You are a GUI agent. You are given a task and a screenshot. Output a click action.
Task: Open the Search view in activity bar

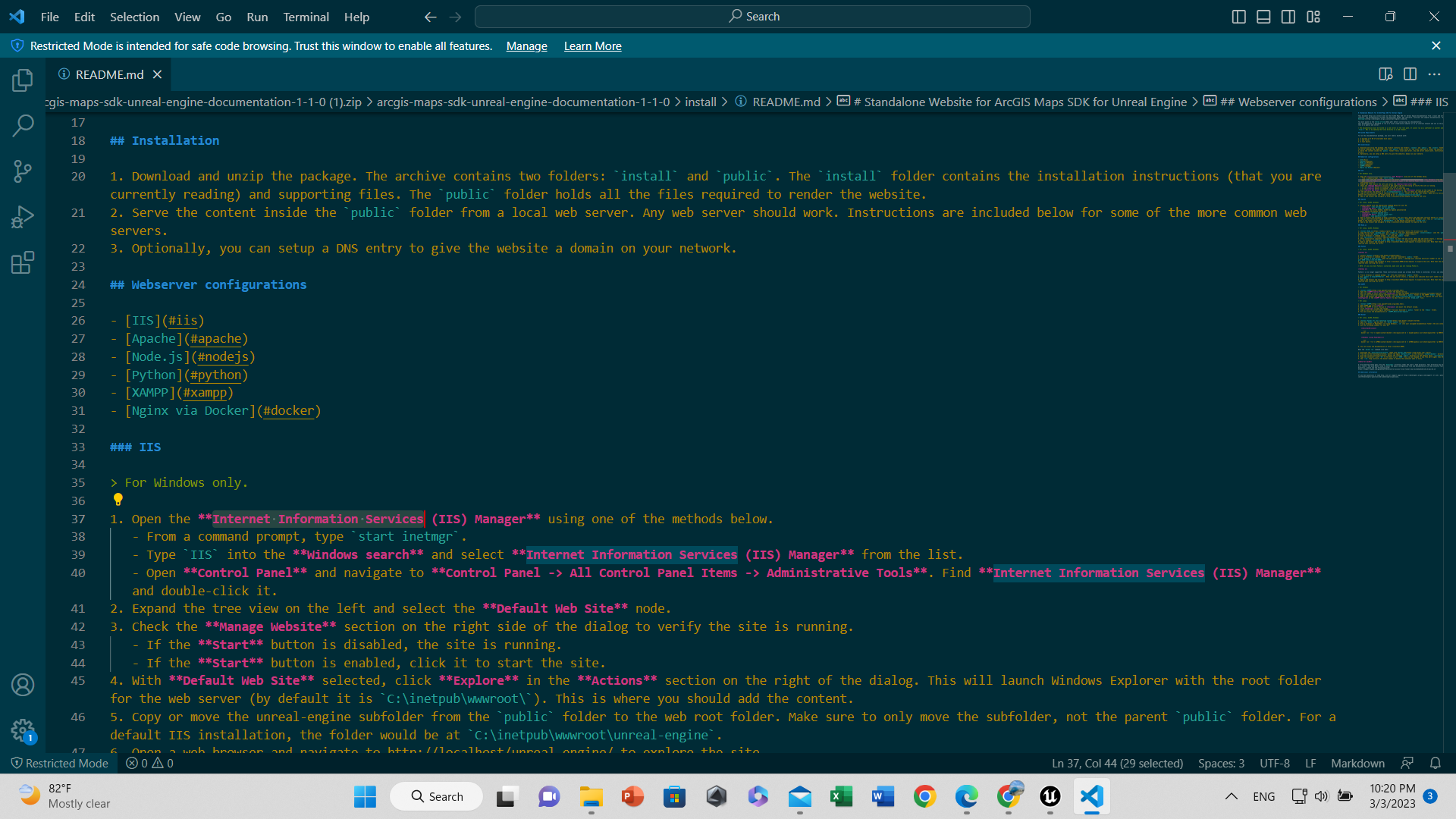click(x=23, y=125)
